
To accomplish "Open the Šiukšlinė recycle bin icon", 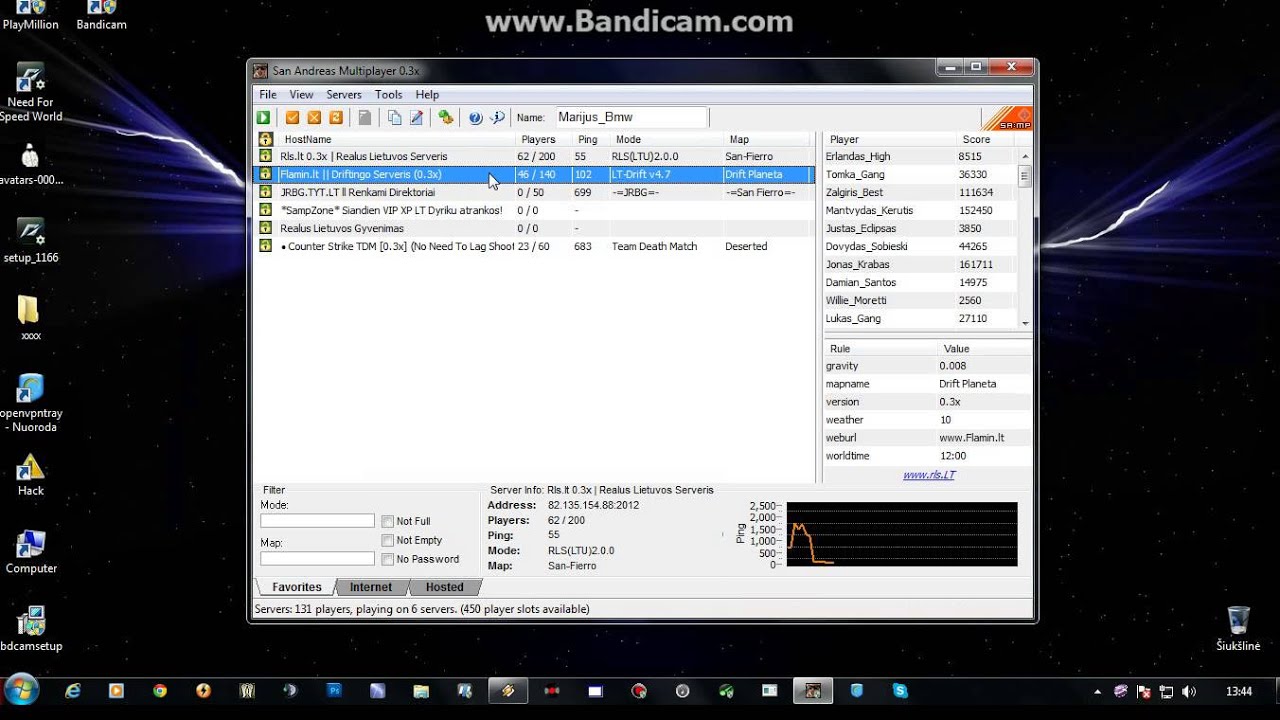I will point(1238,629).
